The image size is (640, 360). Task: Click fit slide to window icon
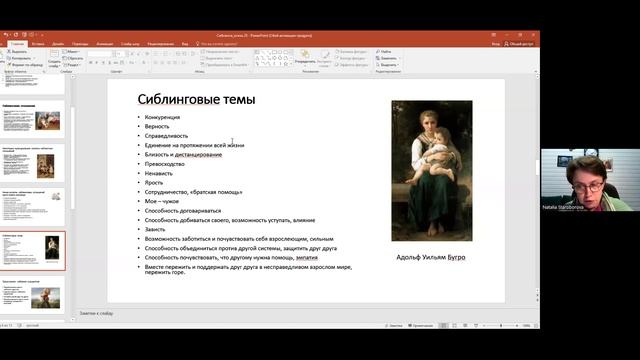536,325
